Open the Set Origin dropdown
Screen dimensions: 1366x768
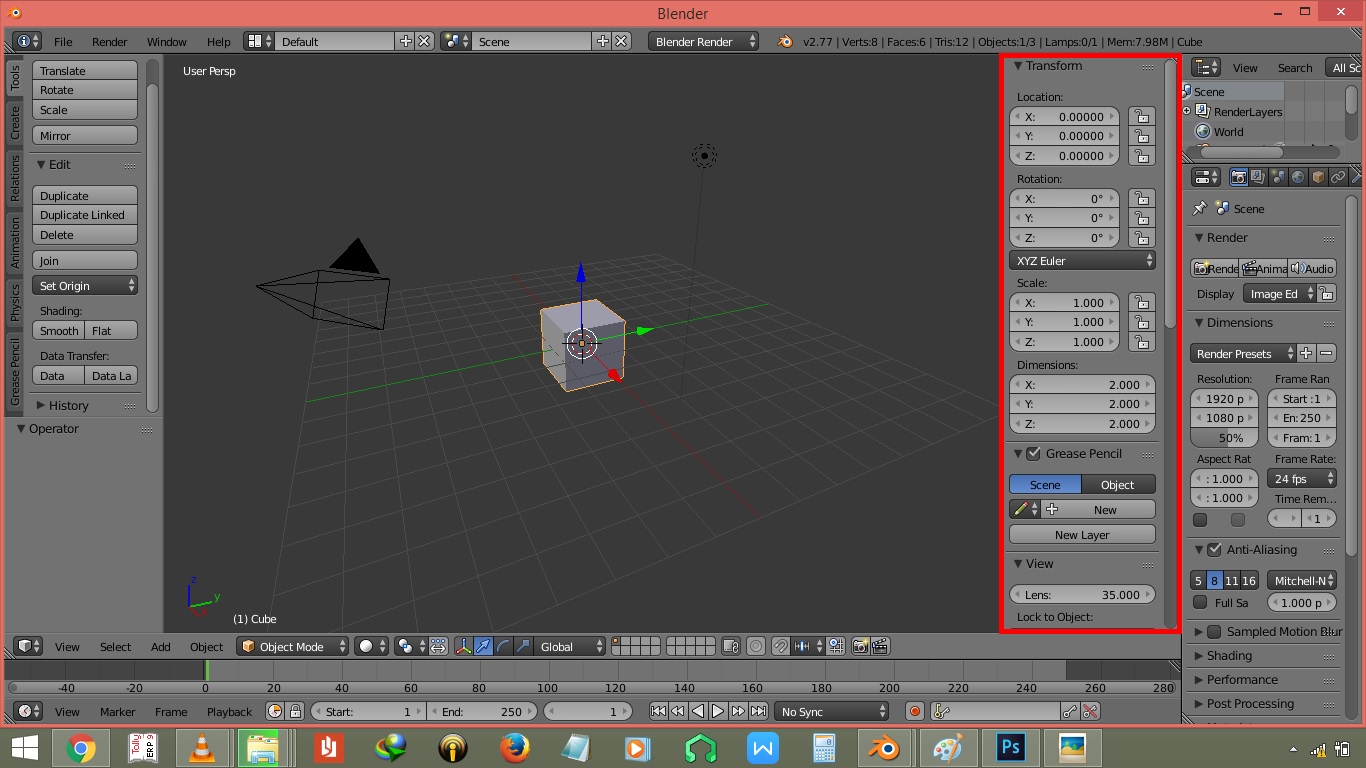[85, 285]
